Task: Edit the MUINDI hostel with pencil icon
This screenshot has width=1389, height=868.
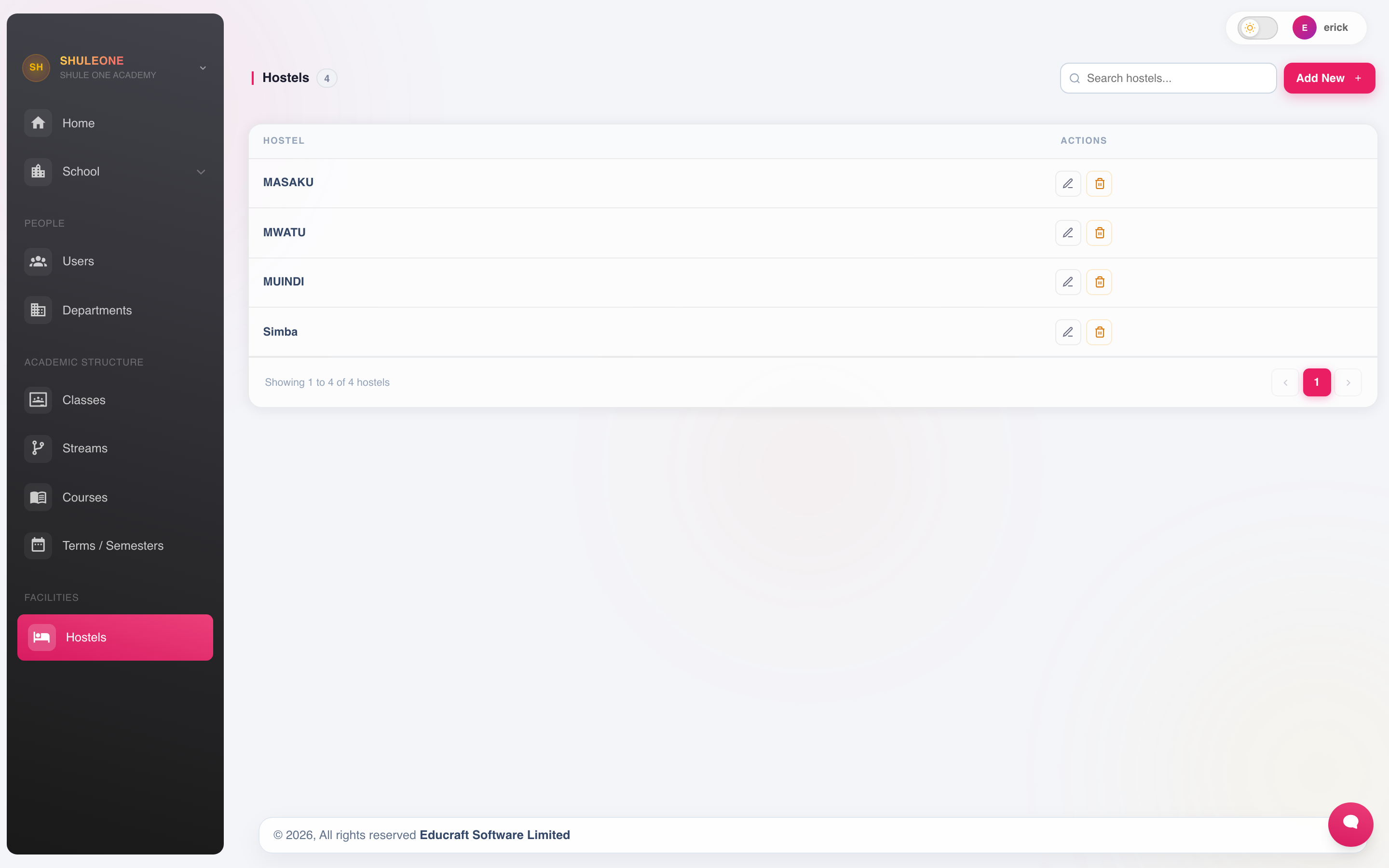Action: tap(1068, 283)
